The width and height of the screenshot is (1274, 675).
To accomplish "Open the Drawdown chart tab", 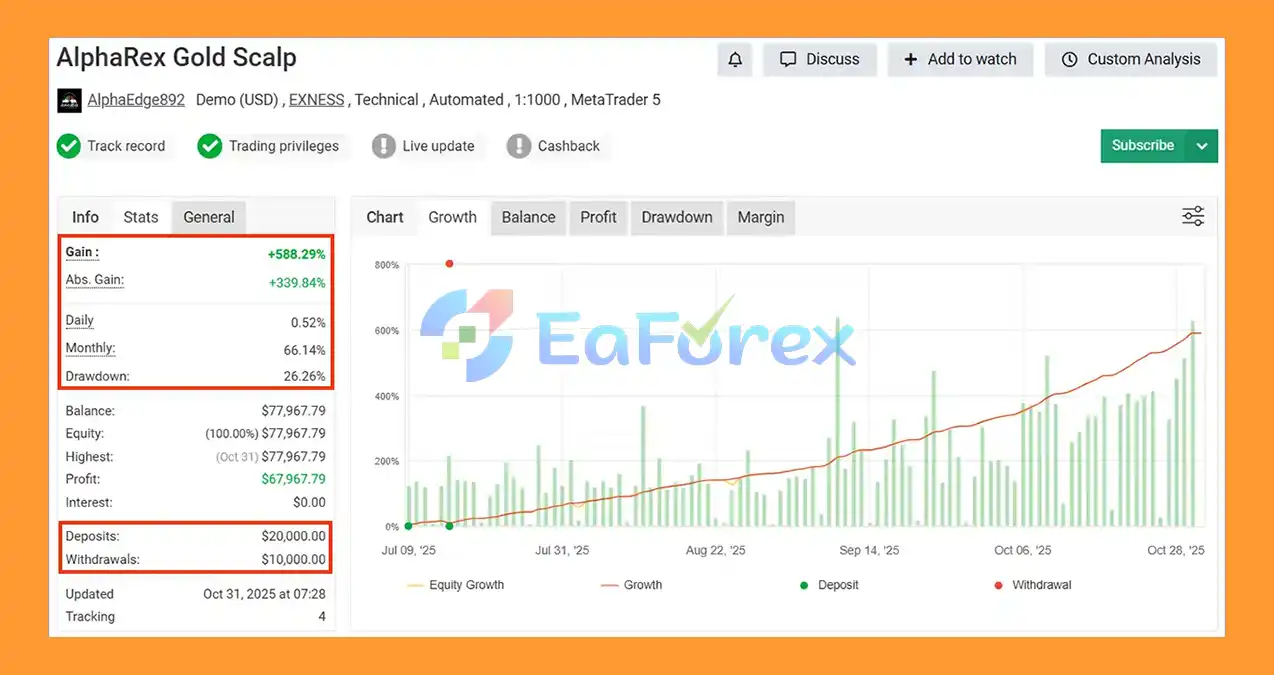I will 677,217.
